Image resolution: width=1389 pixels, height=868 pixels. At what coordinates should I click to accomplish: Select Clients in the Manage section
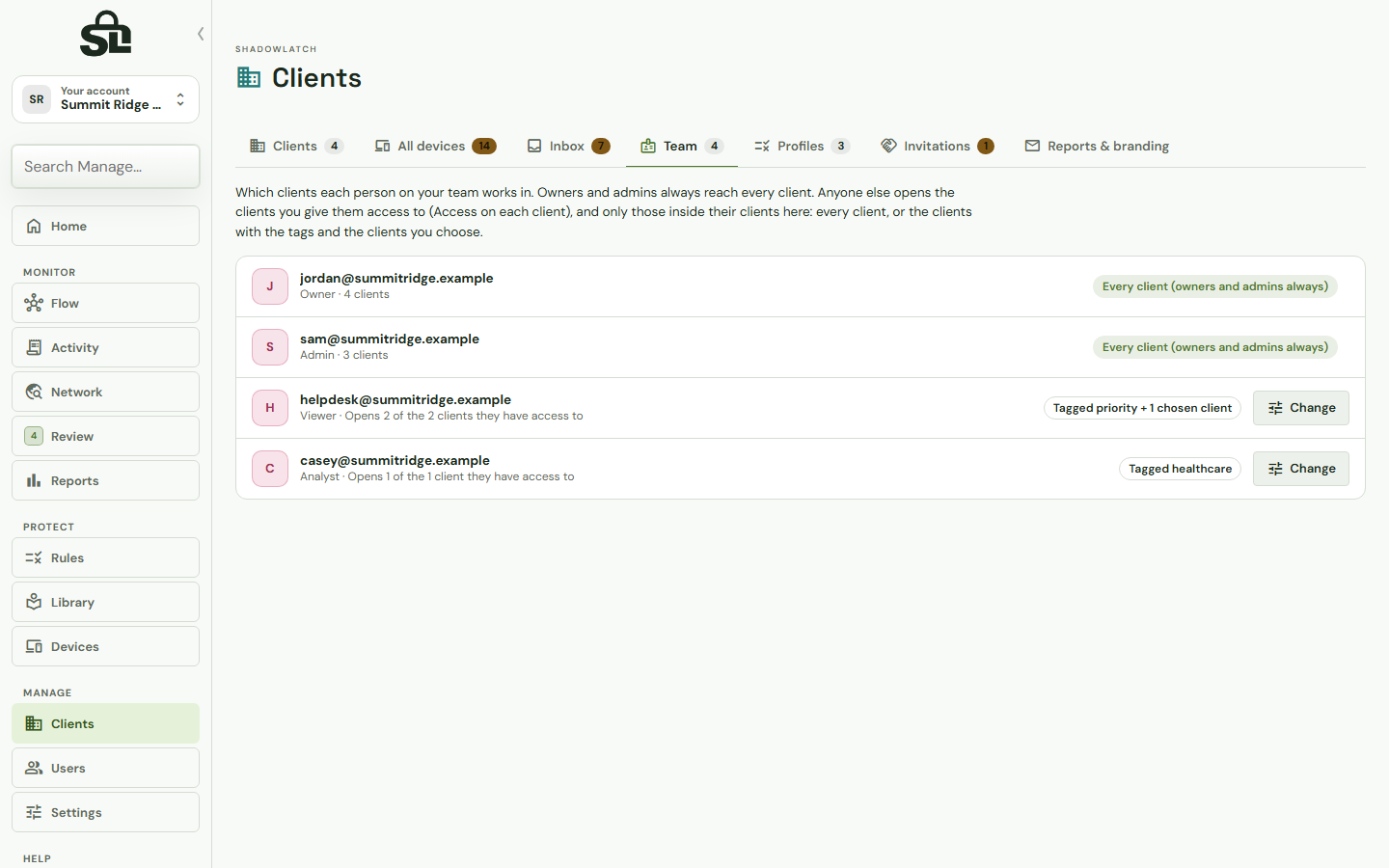[x=105, y=723]
